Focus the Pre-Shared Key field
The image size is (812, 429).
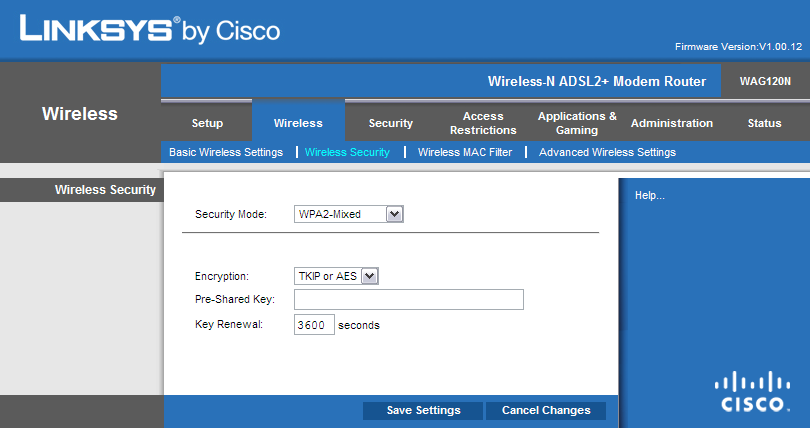409,299
